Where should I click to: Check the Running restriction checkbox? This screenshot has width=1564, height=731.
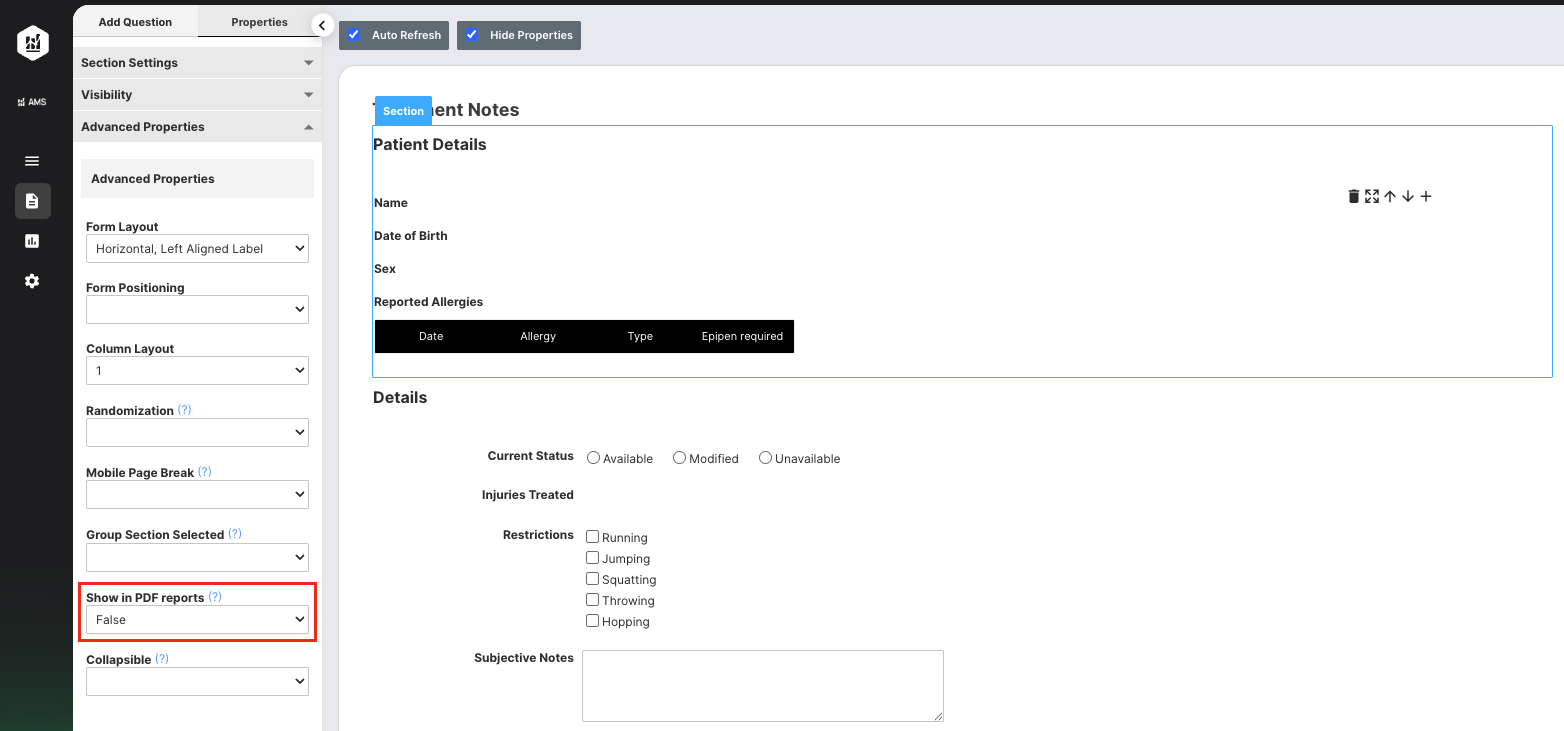(x=592, y=537)
